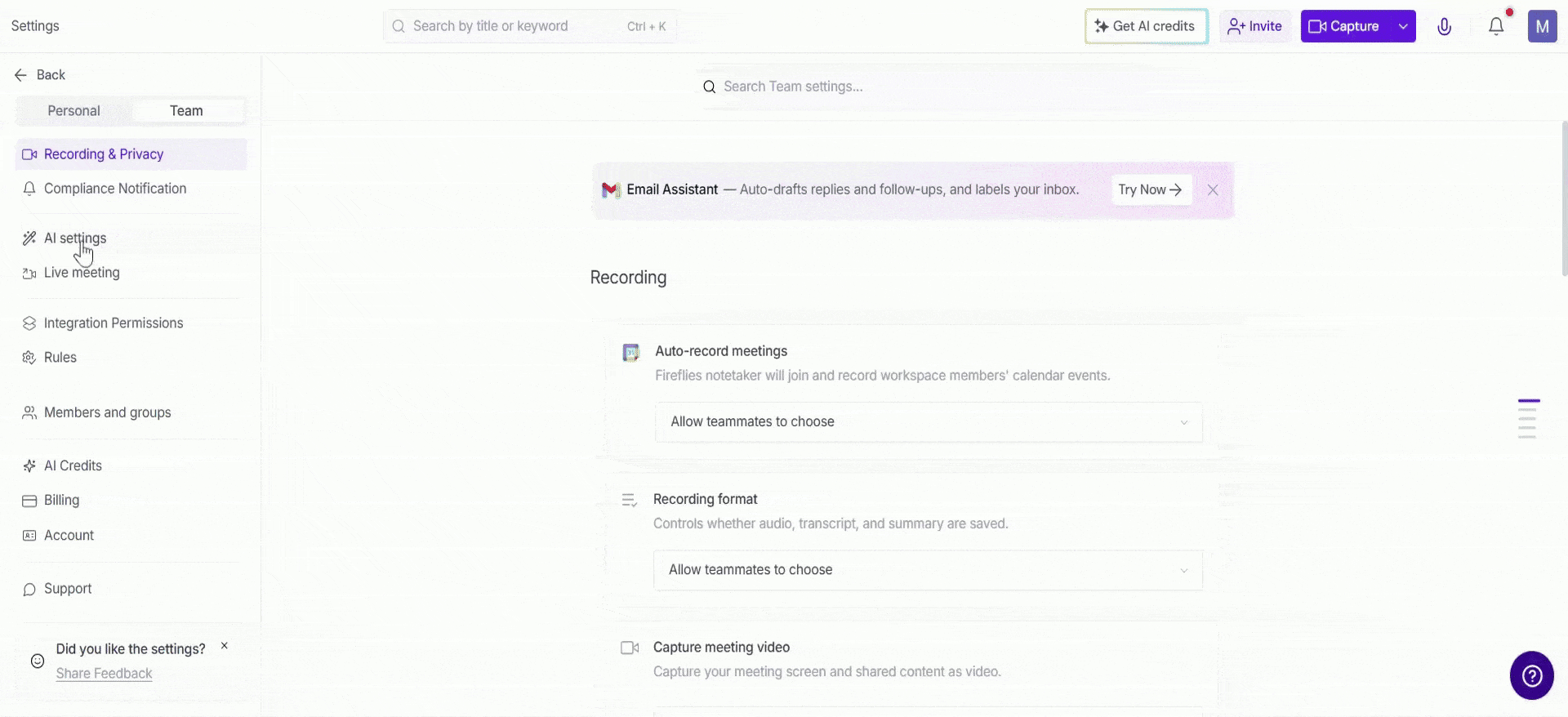Open the Capture button dropdown arrow
The height and width of the screenshot is (717, 1568).
pos(1403,26)
